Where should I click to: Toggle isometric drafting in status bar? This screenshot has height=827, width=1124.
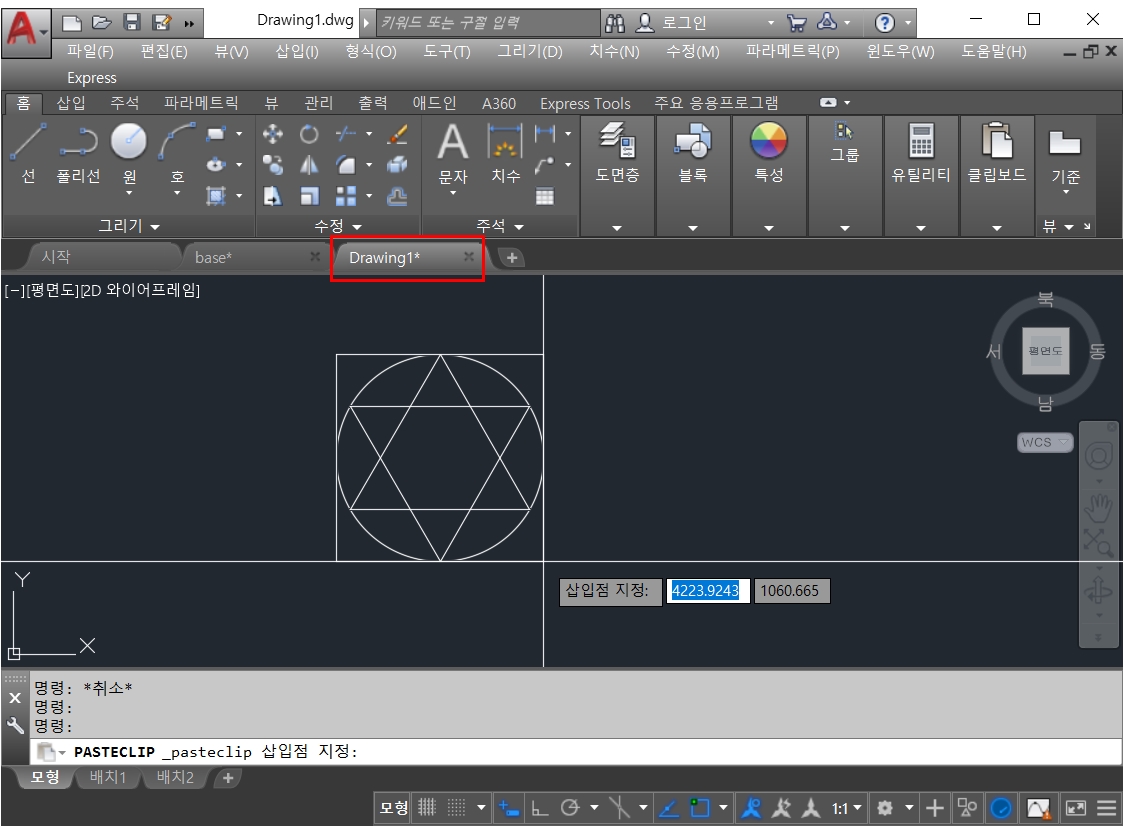[x=619, y=808]
